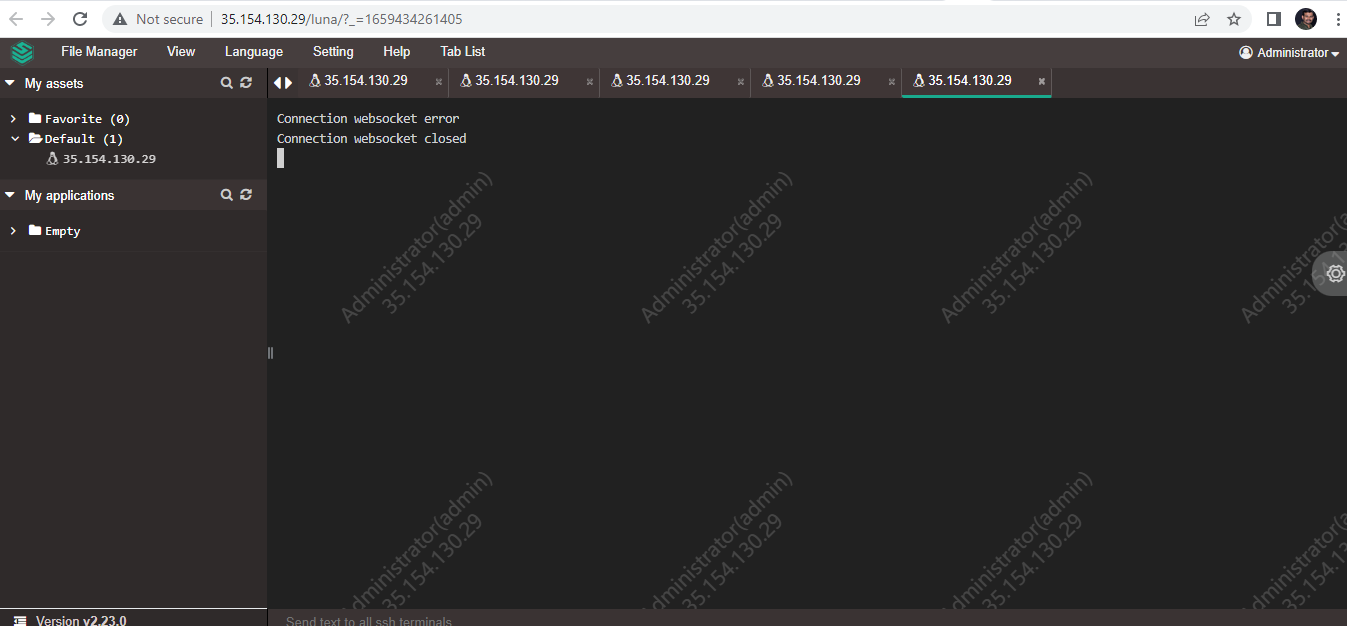
Task: Expand the Empty applications folder
Action: (12, 230)
